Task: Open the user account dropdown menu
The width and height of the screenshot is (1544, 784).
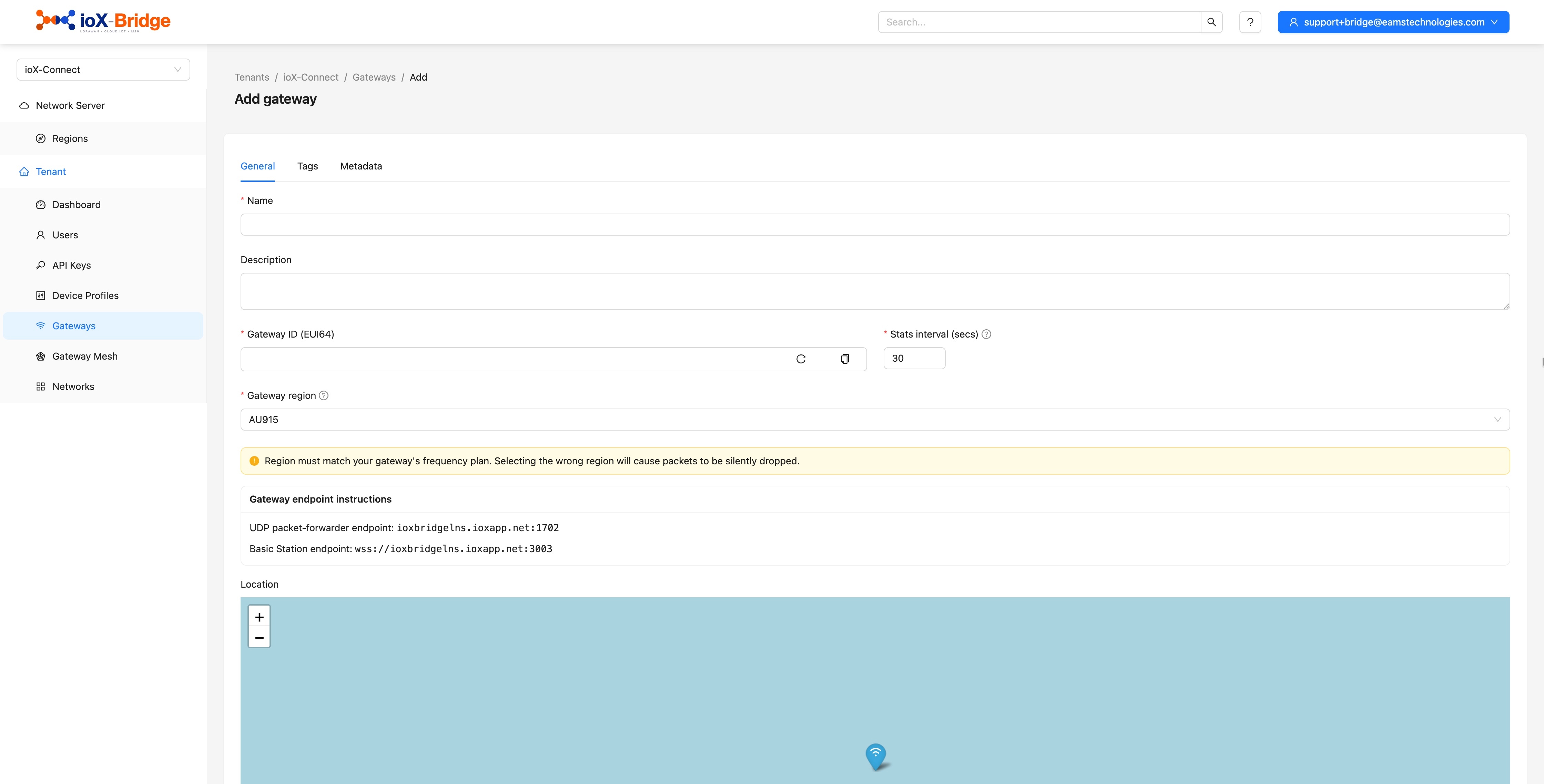Action: click(1393, 22)
